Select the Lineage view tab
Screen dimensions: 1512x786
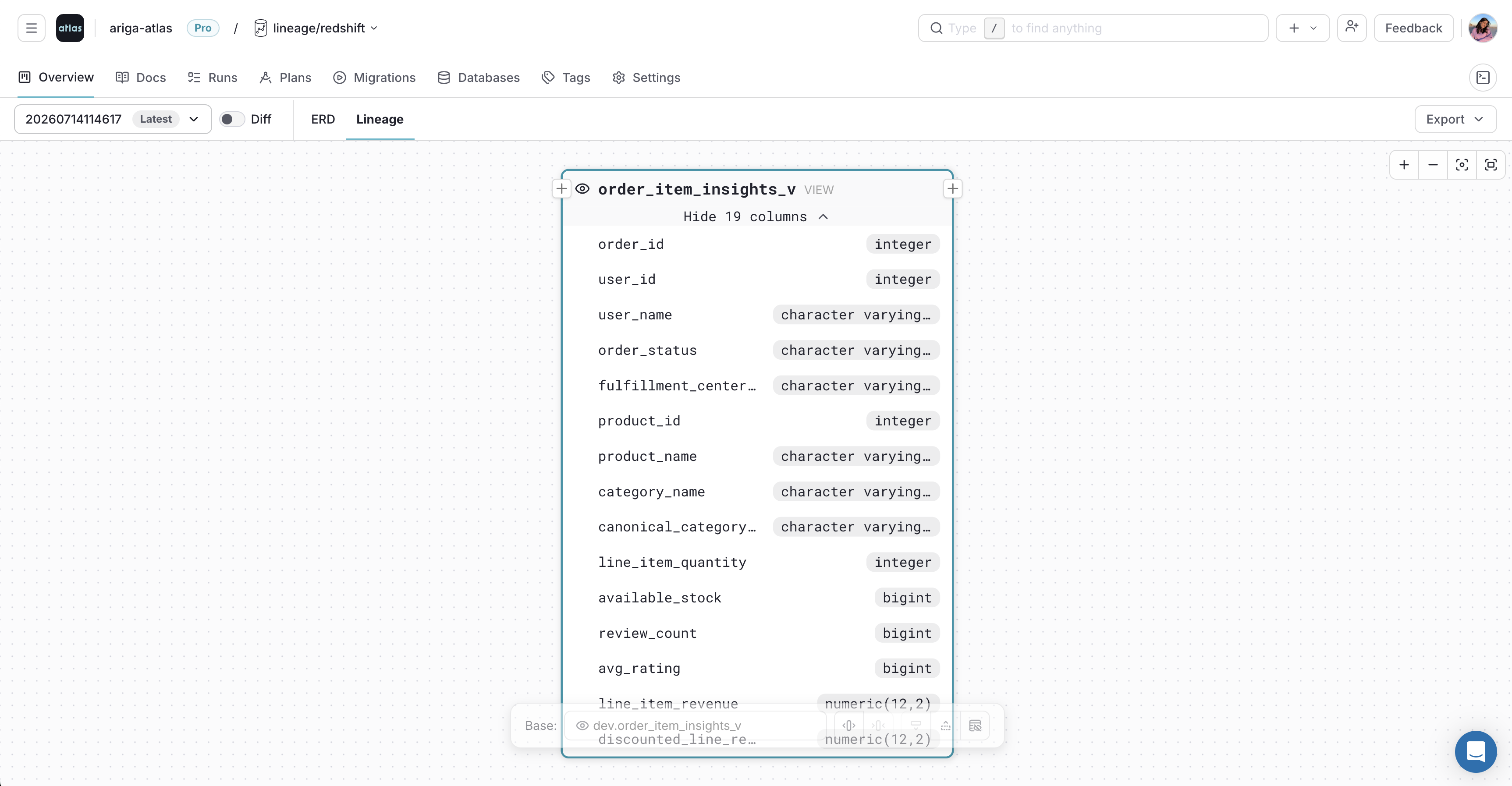pos(380,119)
